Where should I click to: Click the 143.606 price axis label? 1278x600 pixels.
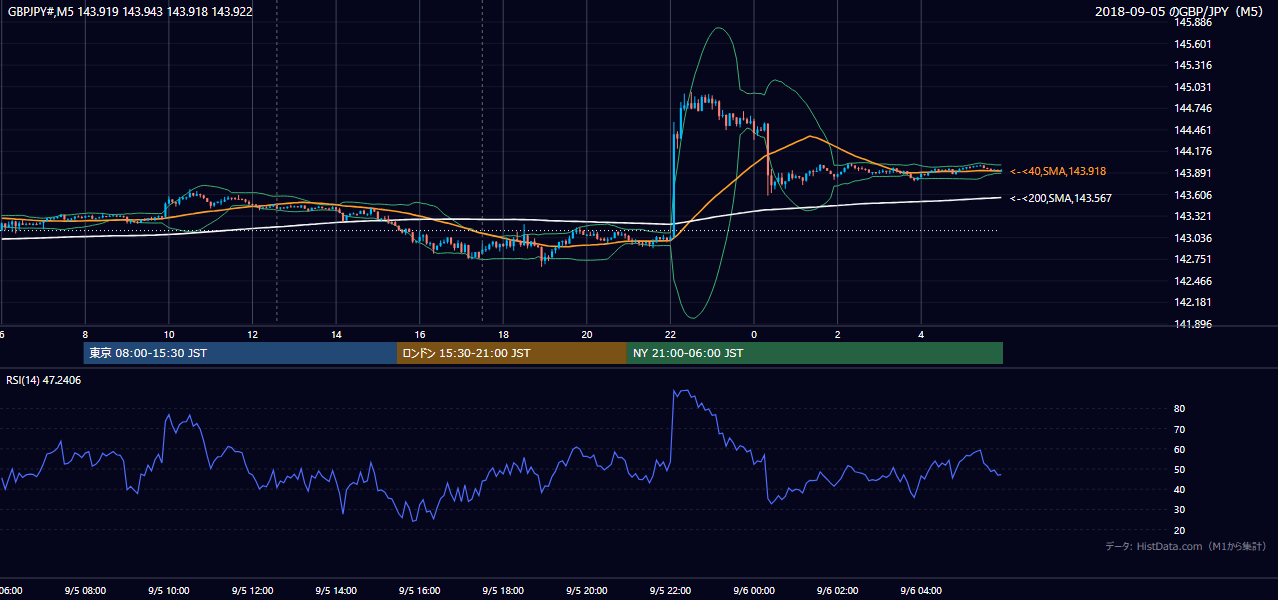pyautogui.click(x=1193, y=195)
